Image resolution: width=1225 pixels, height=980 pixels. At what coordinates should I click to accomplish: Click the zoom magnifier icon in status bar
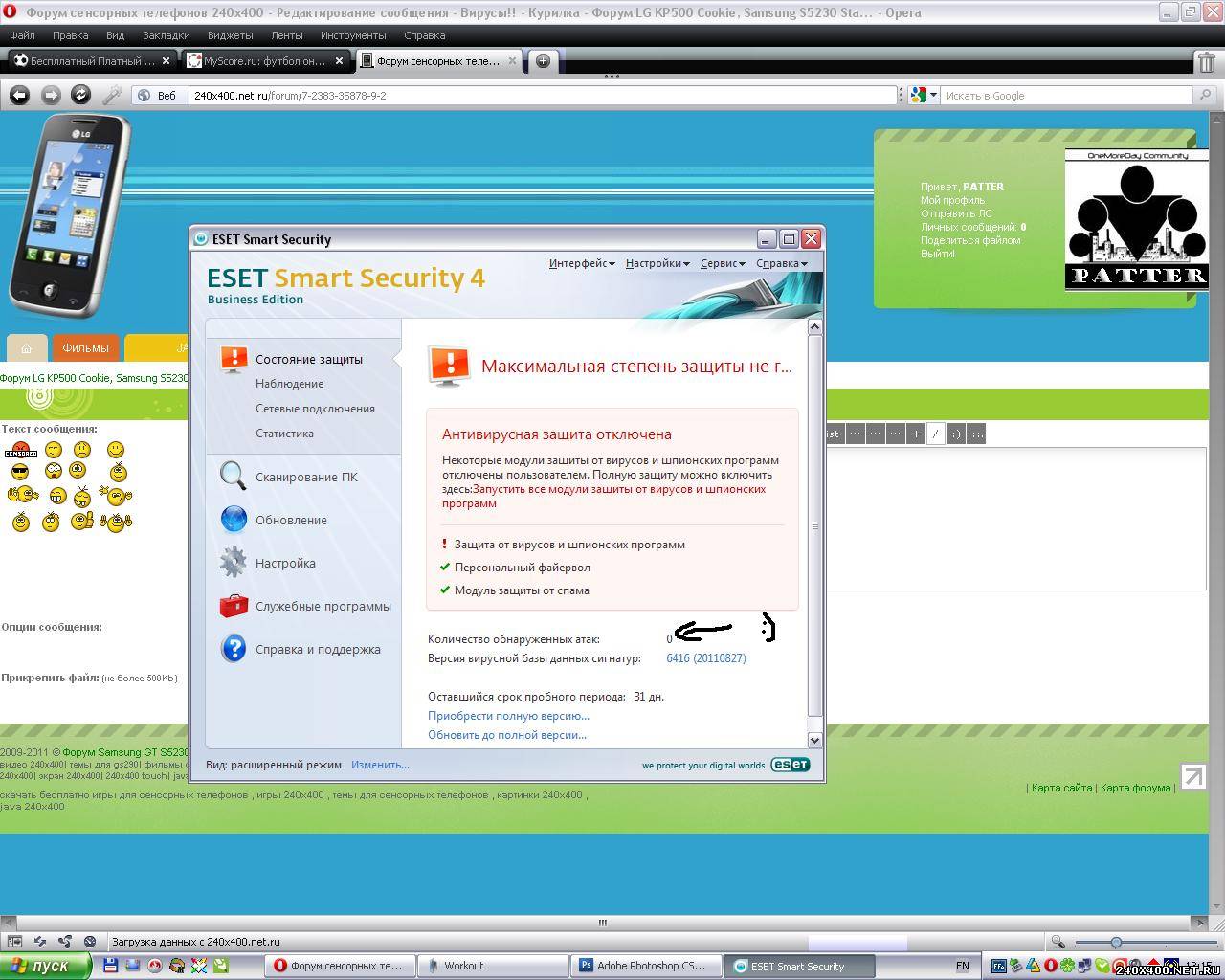[x=1058, y=942]
